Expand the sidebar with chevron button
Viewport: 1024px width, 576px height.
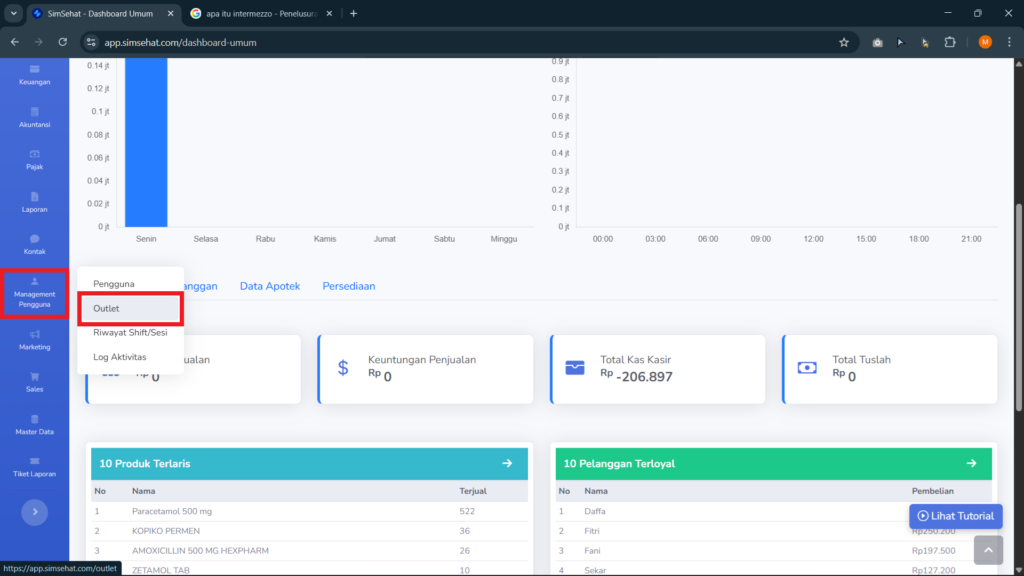click(x=35, y=512)
